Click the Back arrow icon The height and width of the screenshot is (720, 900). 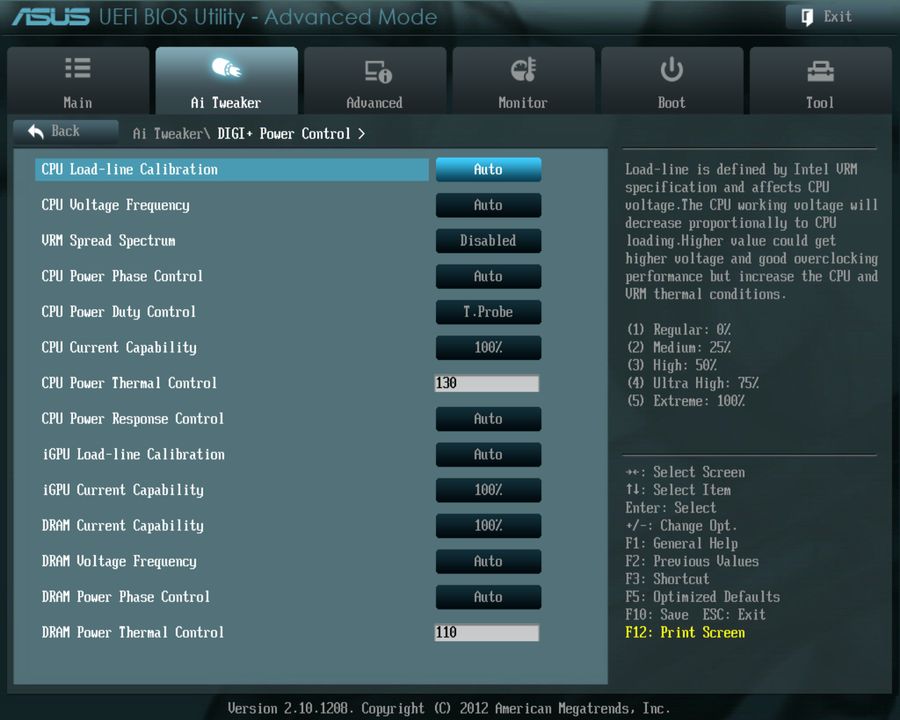36,131
